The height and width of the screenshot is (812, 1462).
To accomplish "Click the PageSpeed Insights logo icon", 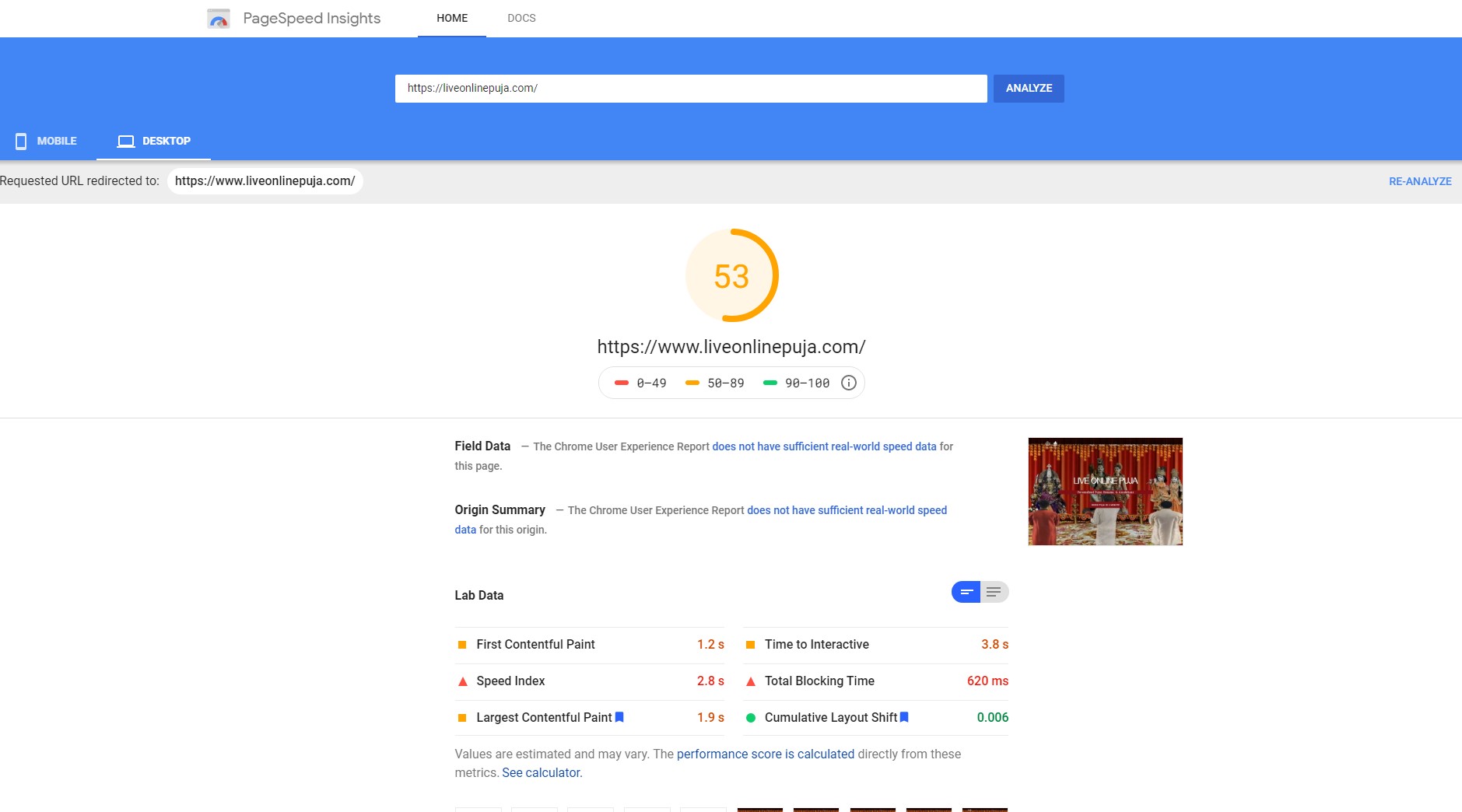I will point(219,19).
